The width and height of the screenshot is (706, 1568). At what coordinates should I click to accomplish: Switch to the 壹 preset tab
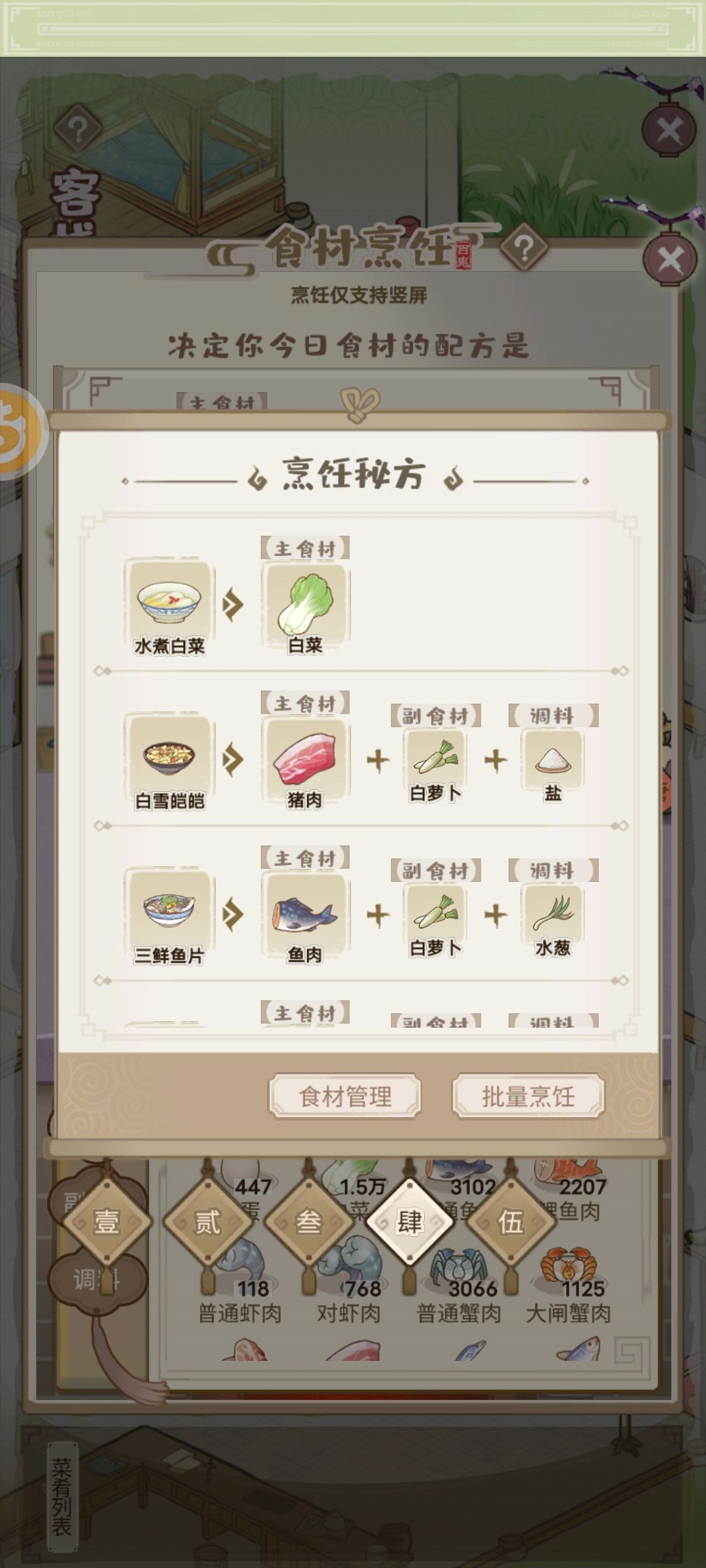click(106, 1221)
